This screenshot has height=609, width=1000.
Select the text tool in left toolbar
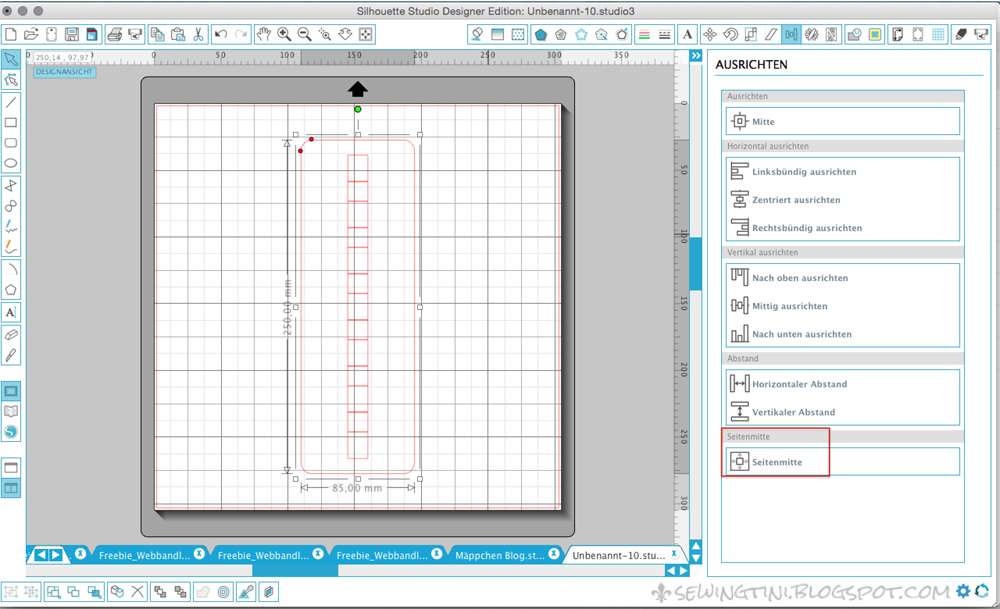pos(11,312)
